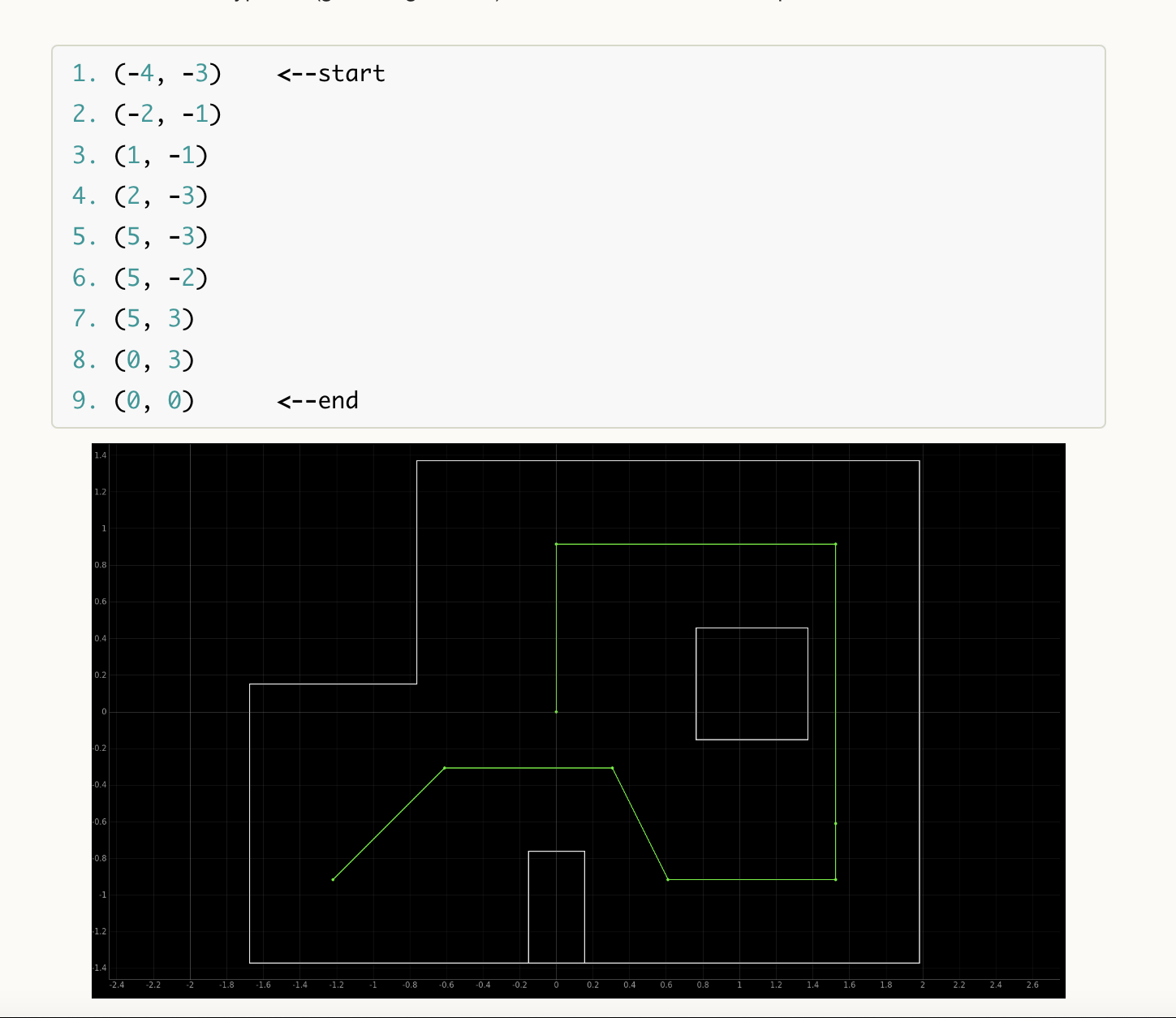Viewport: 1176px width, 1018px height.
Task: Click the "-1.6" horizontal axis label
Action: click(263, 985)
